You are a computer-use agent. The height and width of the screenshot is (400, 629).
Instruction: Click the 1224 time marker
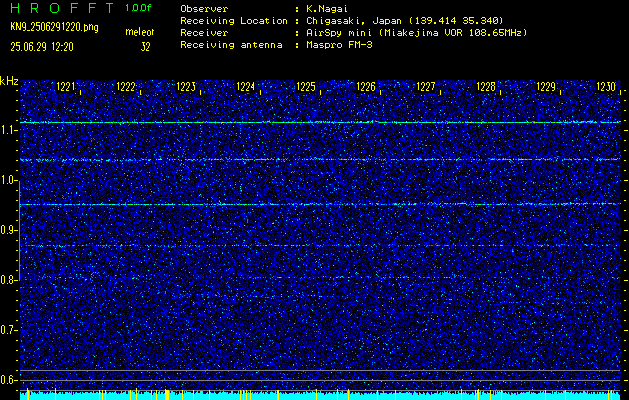coord(246,87)
